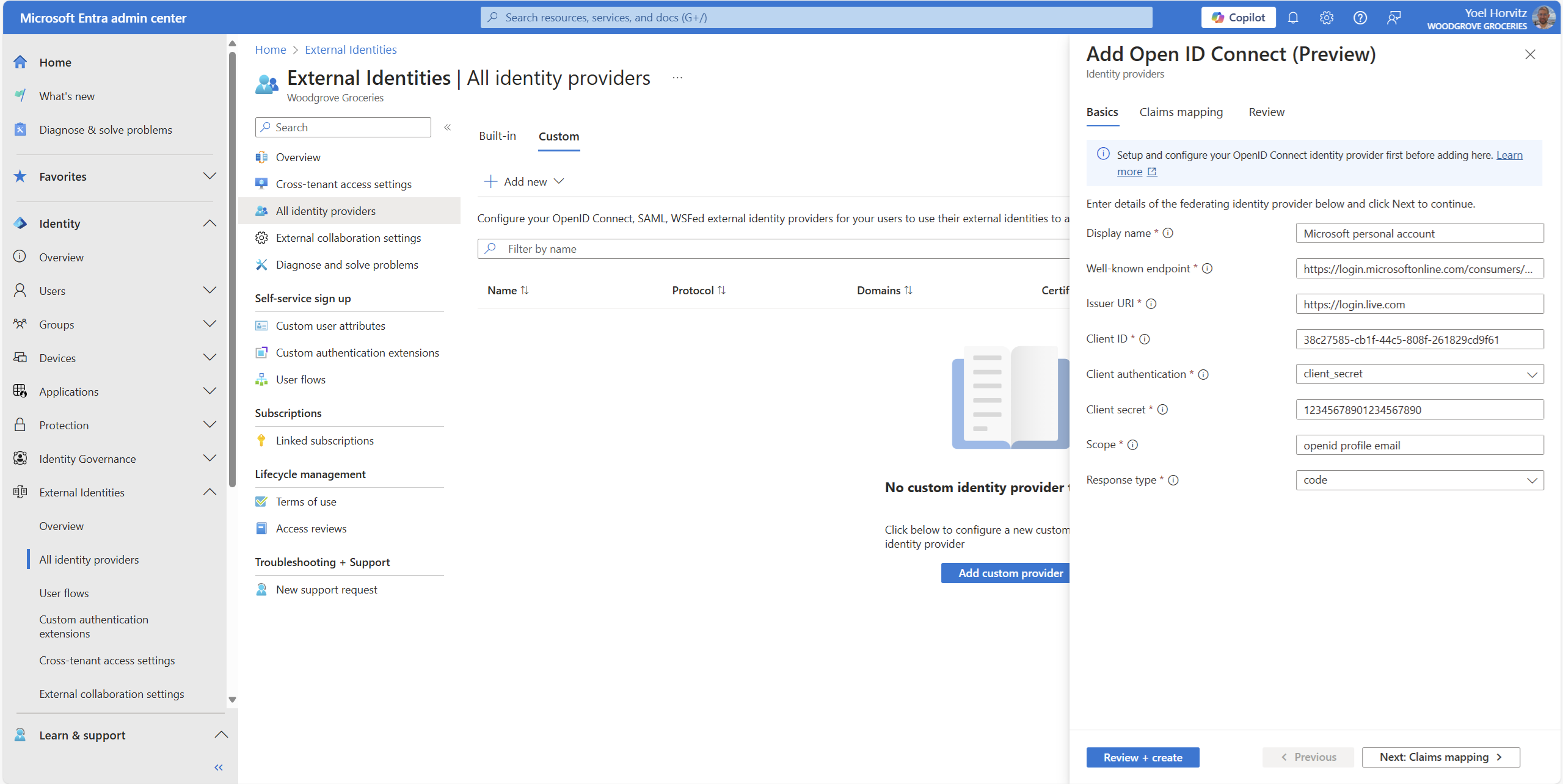Expand the Add new dropdown

[524, 181]
